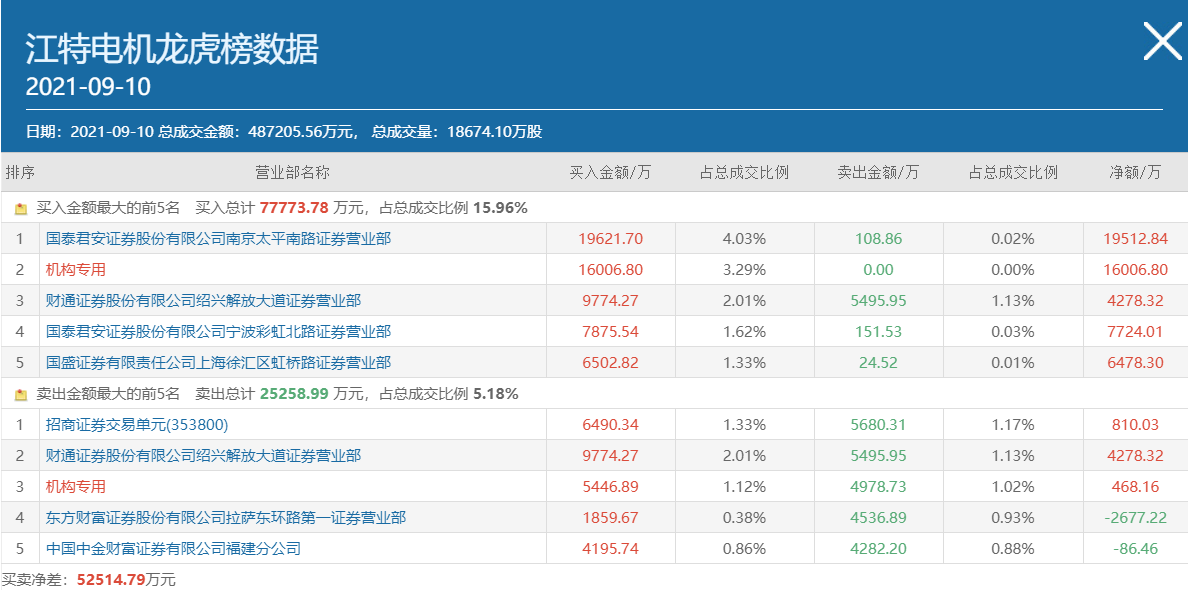Open 国泰君安证券南京太平南路证券营业部 link

coord(218,239)
